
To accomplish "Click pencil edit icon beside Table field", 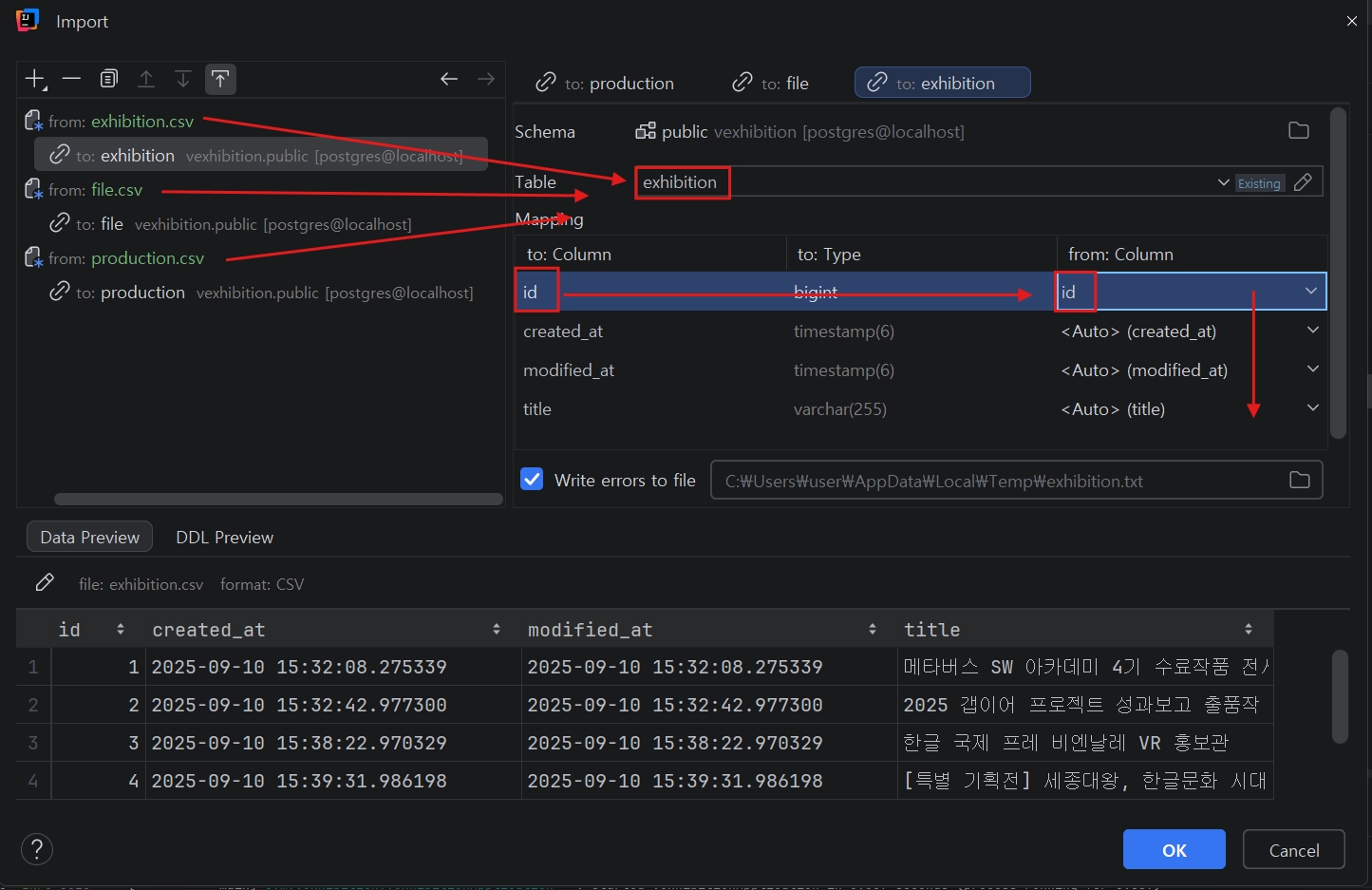I will tap(1303, 182).
